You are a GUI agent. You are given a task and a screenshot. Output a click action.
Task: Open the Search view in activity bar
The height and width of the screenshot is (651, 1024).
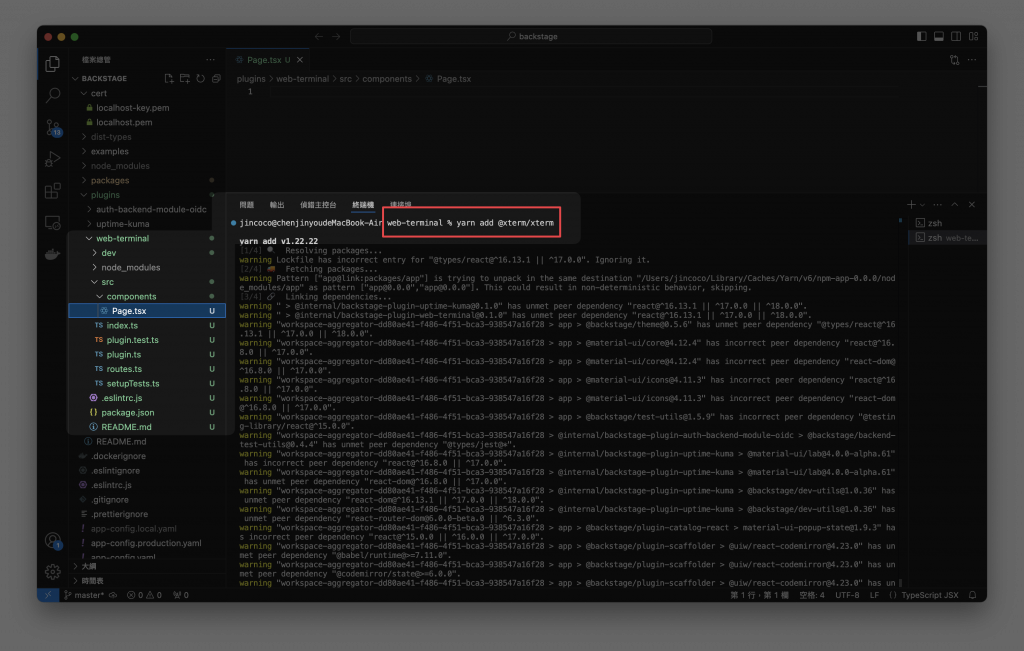[x=53, y=95]
